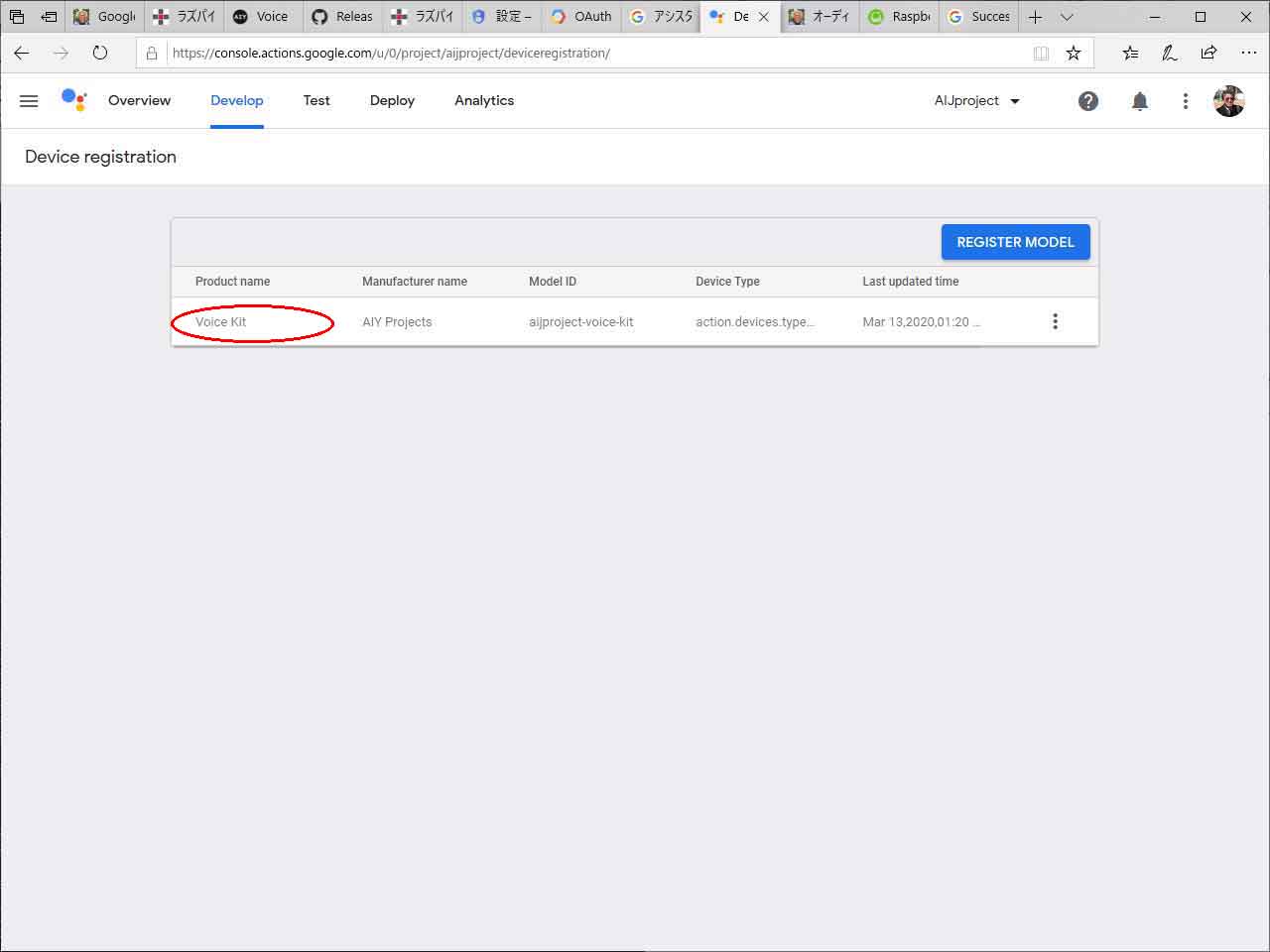Image resolution: width=1270 pixels, height=952 pixels.
Task: Click the Mar 13,2020 last updated cell
Action: (x=921, y=322)
